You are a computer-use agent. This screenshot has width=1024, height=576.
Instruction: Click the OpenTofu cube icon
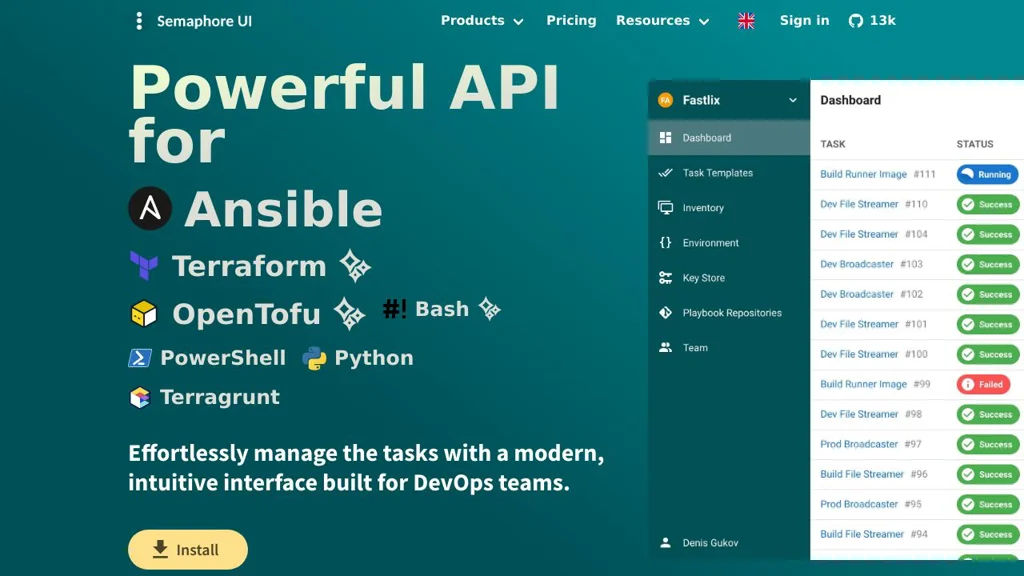point(144,313)
